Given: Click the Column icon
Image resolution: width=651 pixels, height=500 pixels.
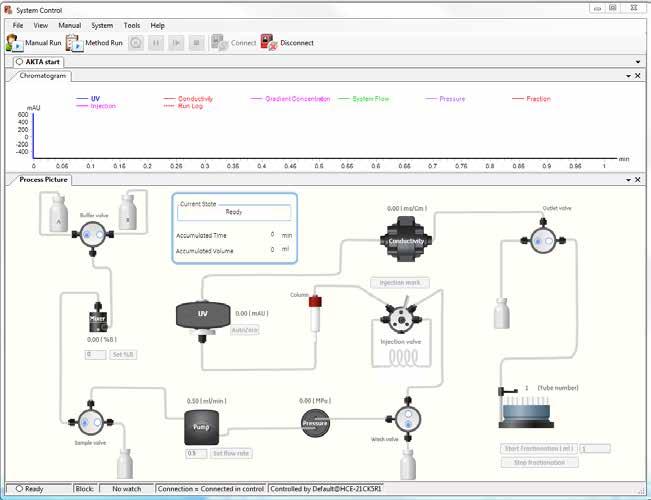Looking at the screenshot, I should 315,312.
